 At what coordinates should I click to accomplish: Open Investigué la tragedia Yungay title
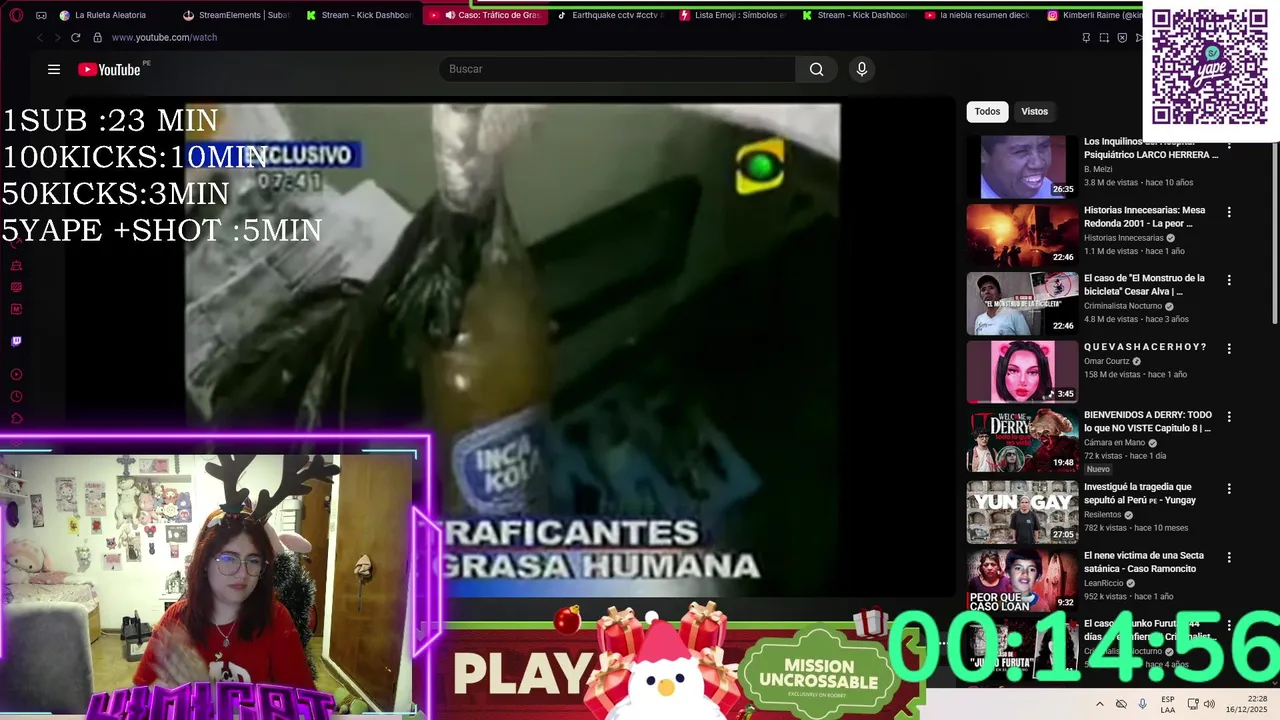pyautogui.click(x=1140, y=493)
